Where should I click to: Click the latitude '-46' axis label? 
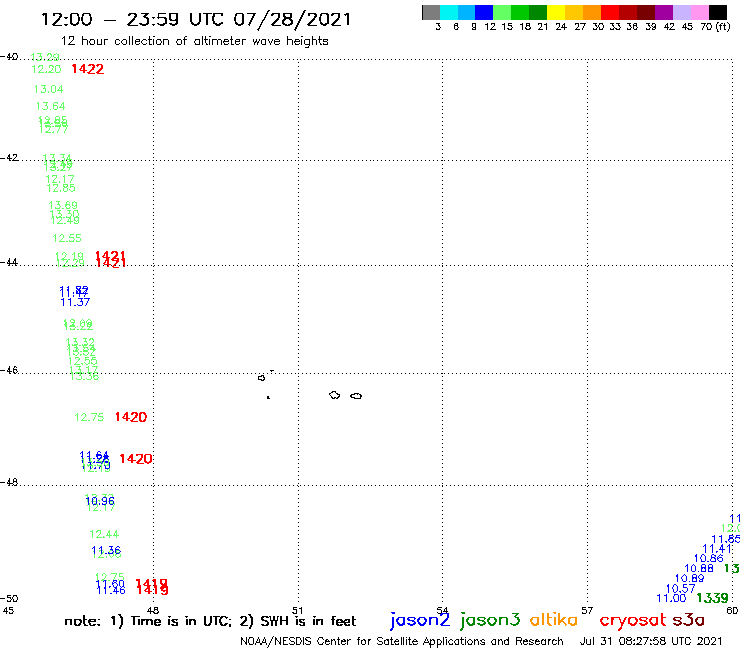(9, 370)
